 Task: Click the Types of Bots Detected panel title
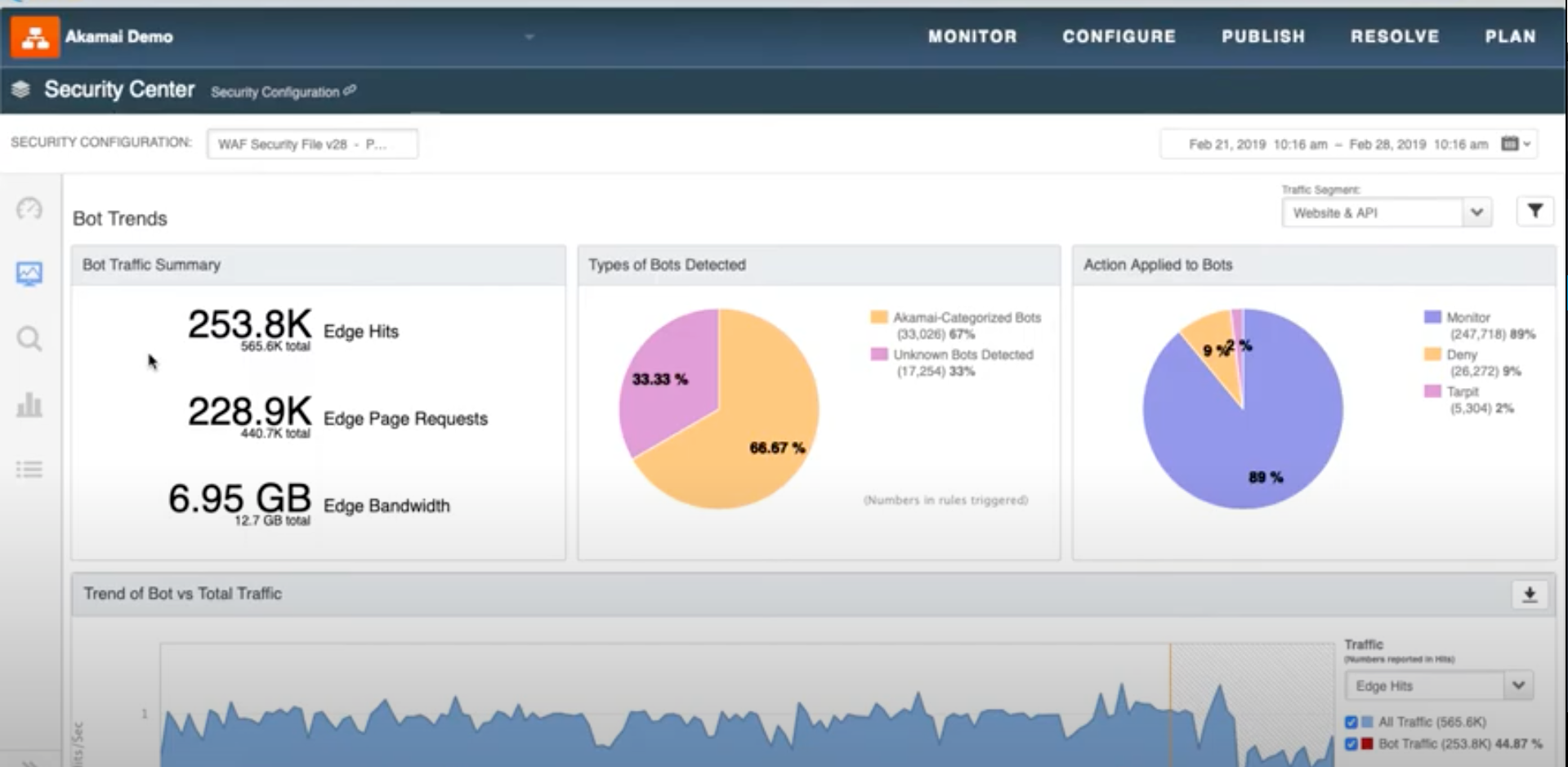667,265
